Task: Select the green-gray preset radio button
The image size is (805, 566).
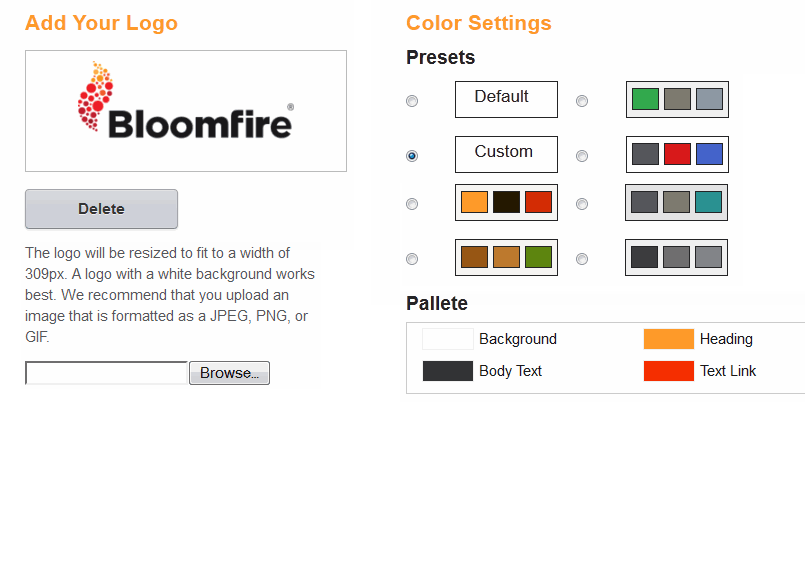Action: coord(582,101)
